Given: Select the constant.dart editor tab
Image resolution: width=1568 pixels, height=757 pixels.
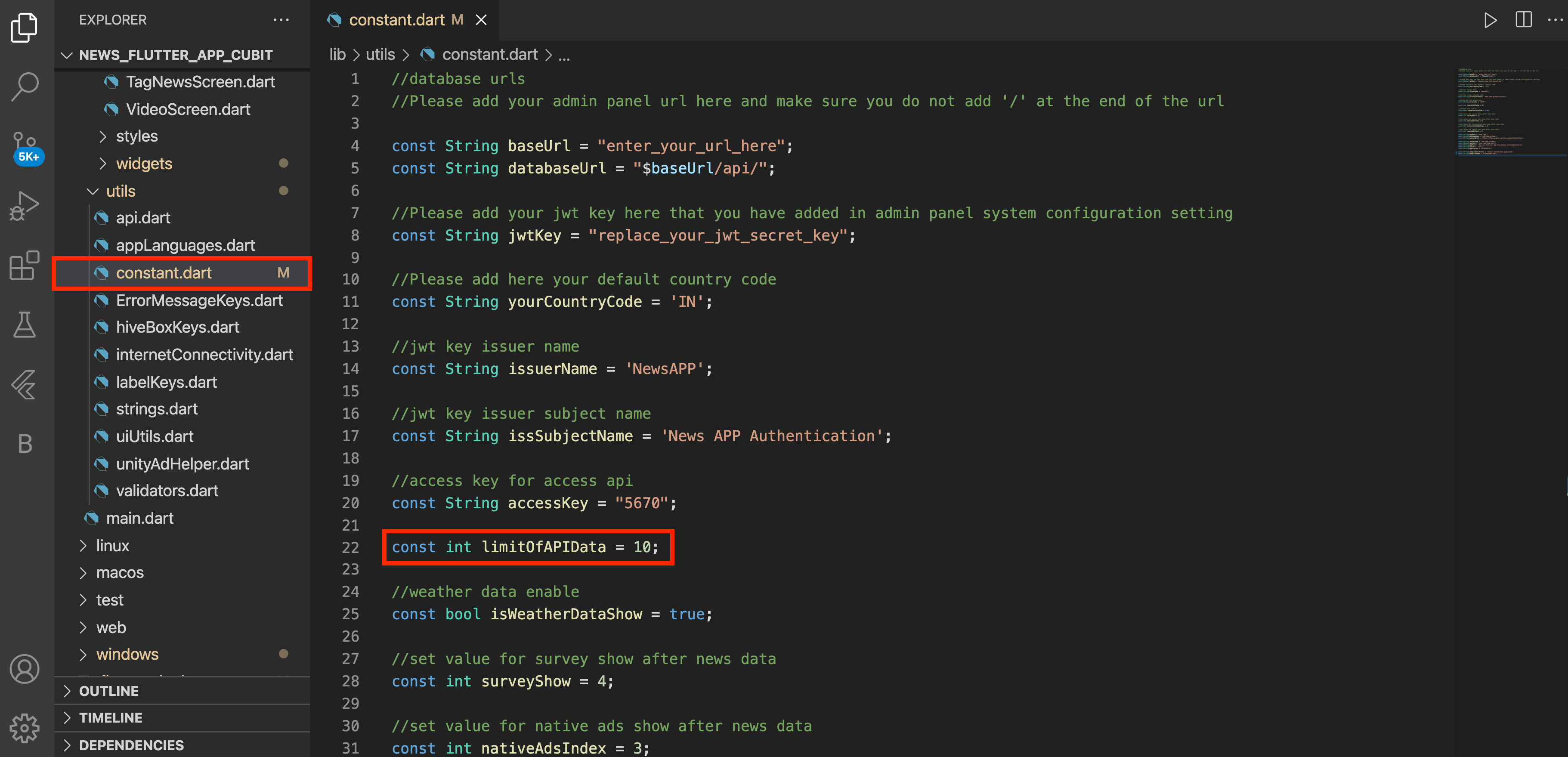Looking at the screenshot, I should pyautogui.click(x=396, y=20).
